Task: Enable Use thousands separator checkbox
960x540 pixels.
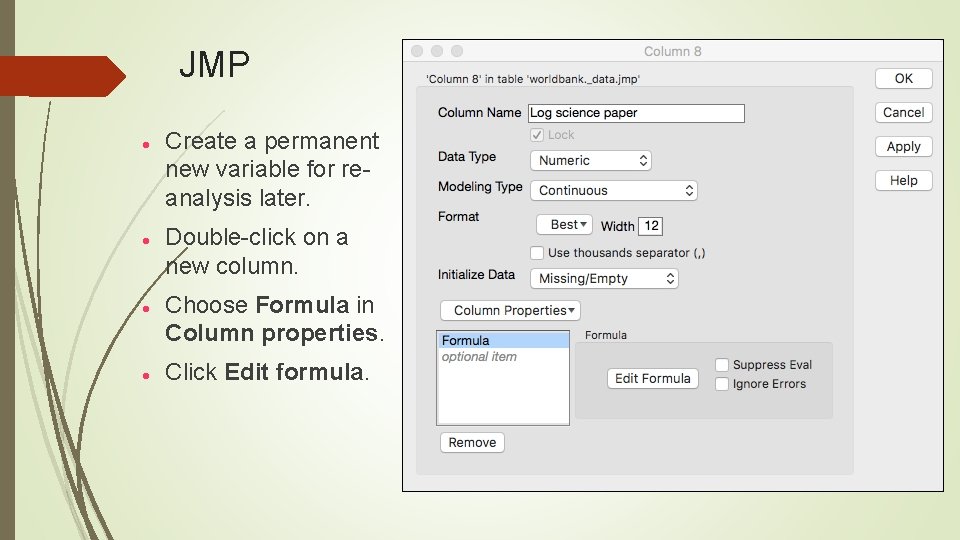Action: click(x=537, y=253)
